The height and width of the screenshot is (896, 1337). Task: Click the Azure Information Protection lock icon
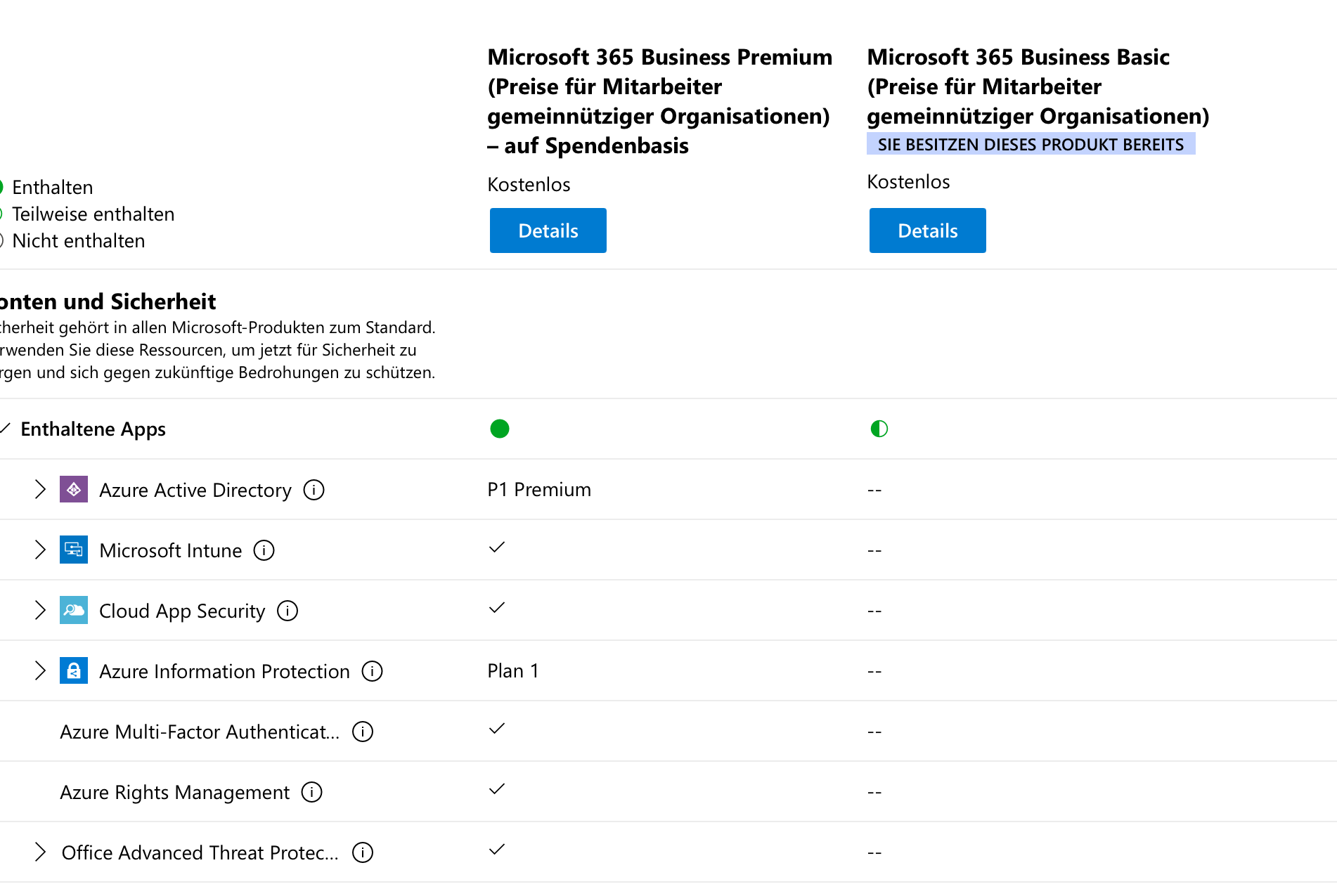point(74,670)
